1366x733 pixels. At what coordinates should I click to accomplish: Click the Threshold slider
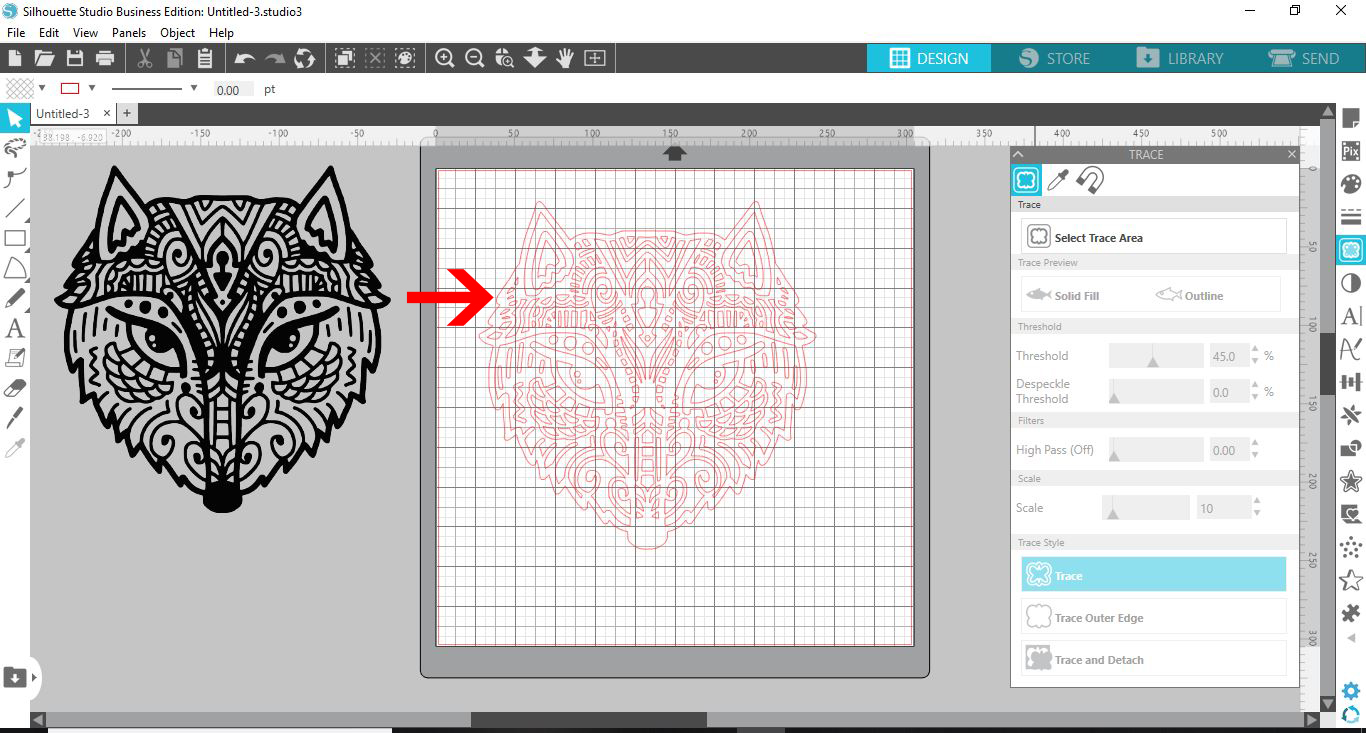click(x=1156, y=356)
